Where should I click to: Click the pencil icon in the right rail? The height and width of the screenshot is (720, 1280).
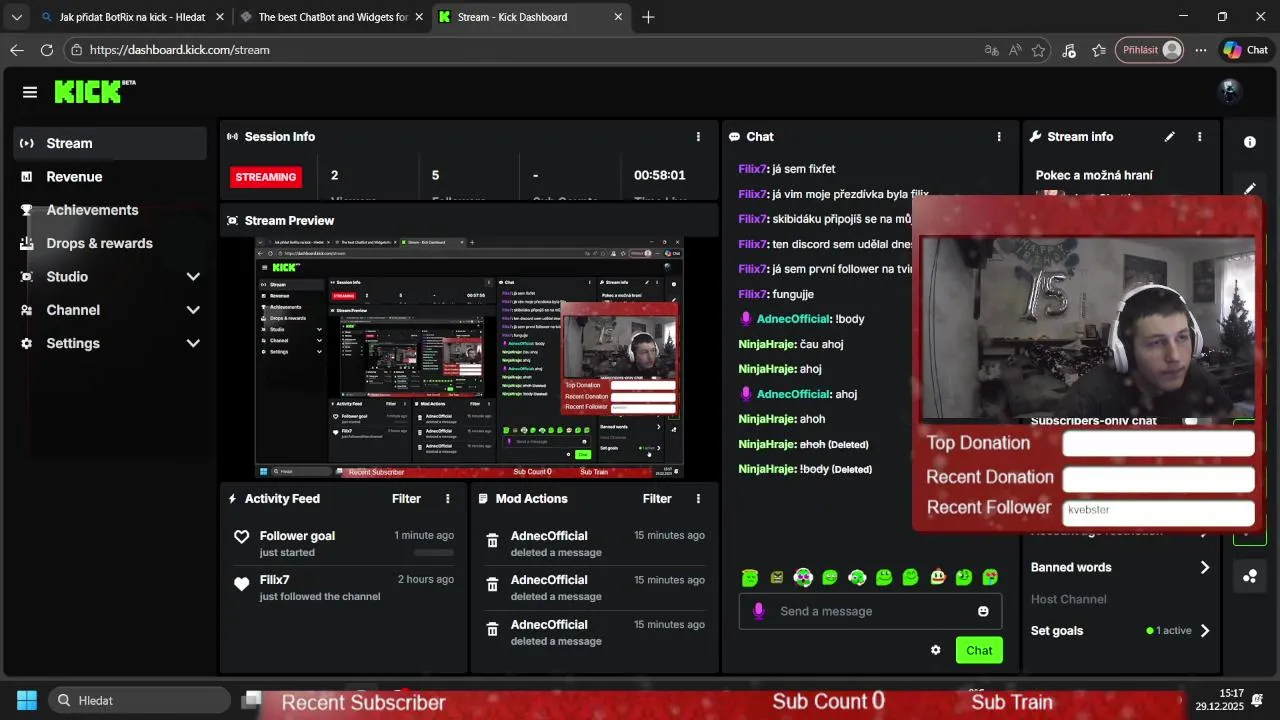coord(1249,188)
